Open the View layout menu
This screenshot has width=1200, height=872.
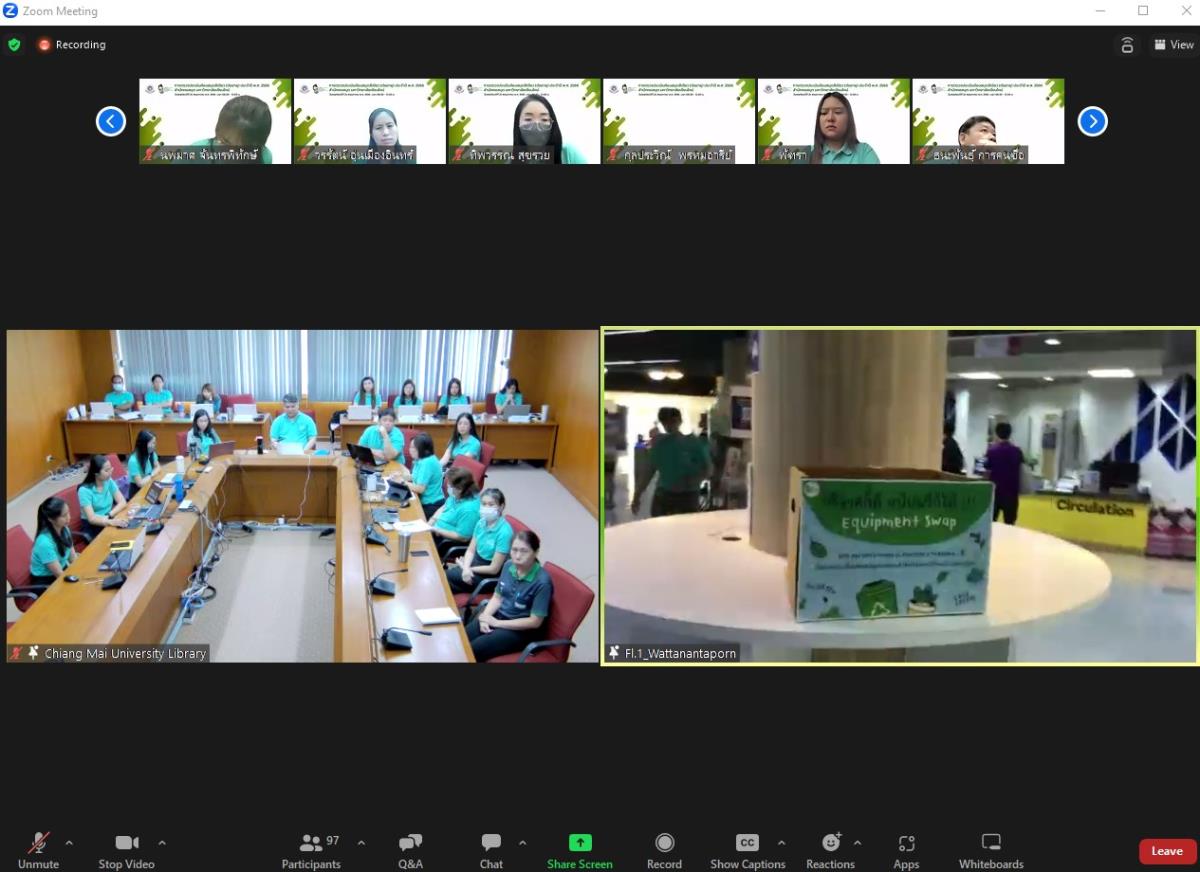pyautogui.click(x=1174, y=45)
